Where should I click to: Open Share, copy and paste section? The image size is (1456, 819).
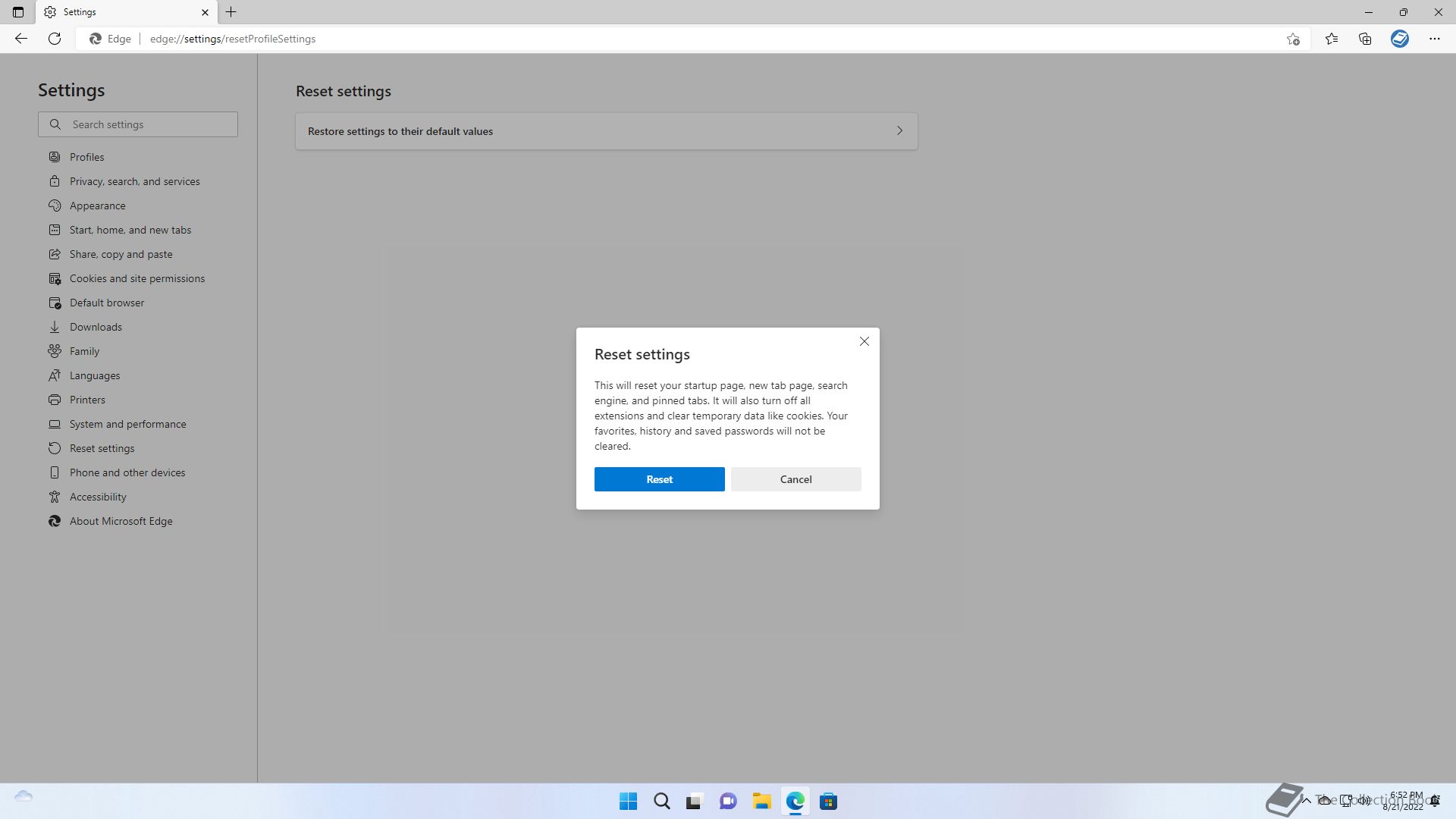pyautogui.click(x=121, y=254)
